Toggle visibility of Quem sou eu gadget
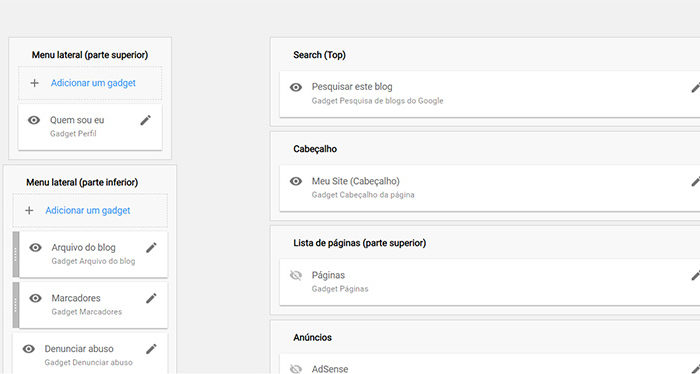The image size is (700, 374). tap(34, 120)
